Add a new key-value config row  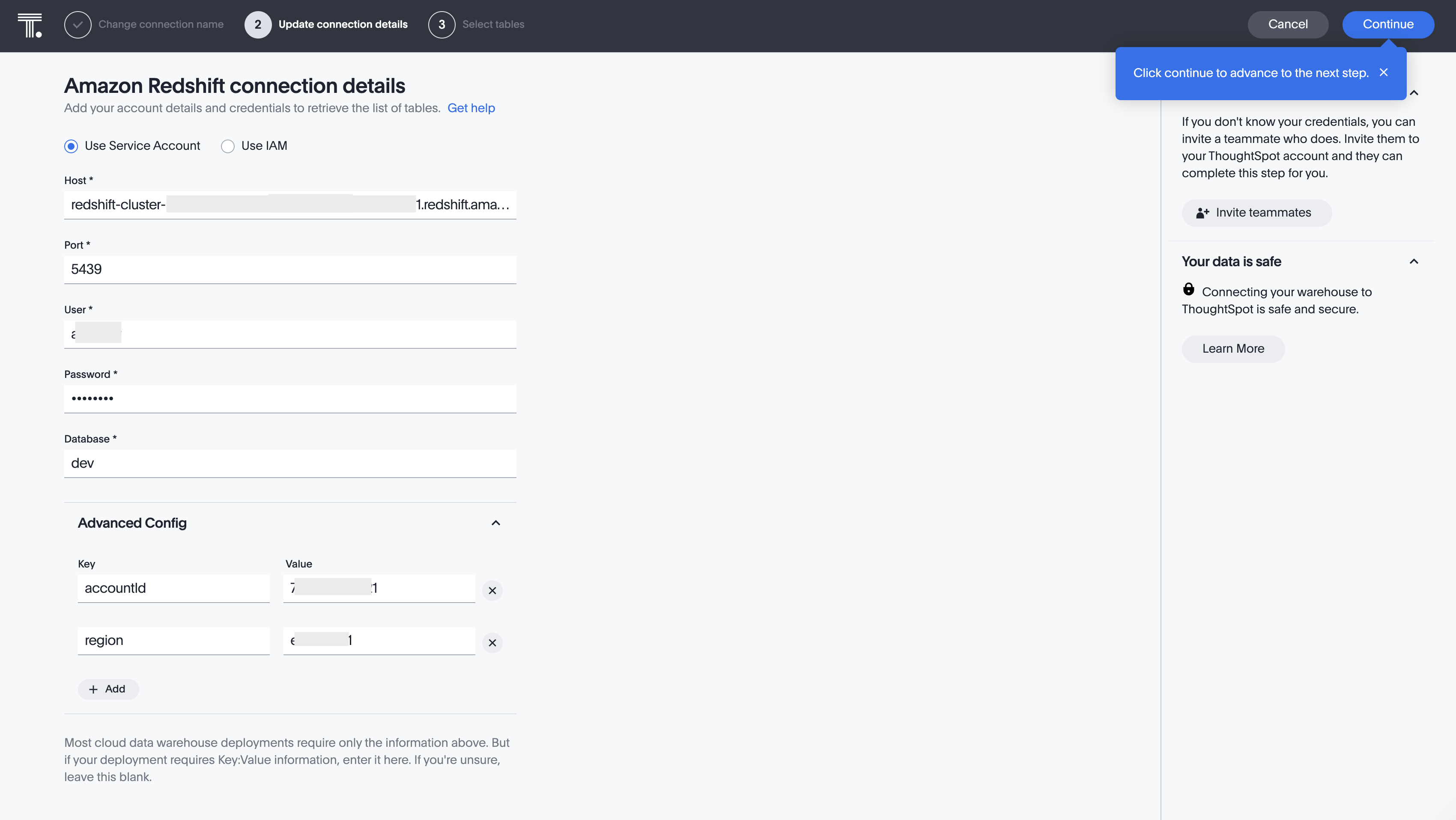(107, 689)
